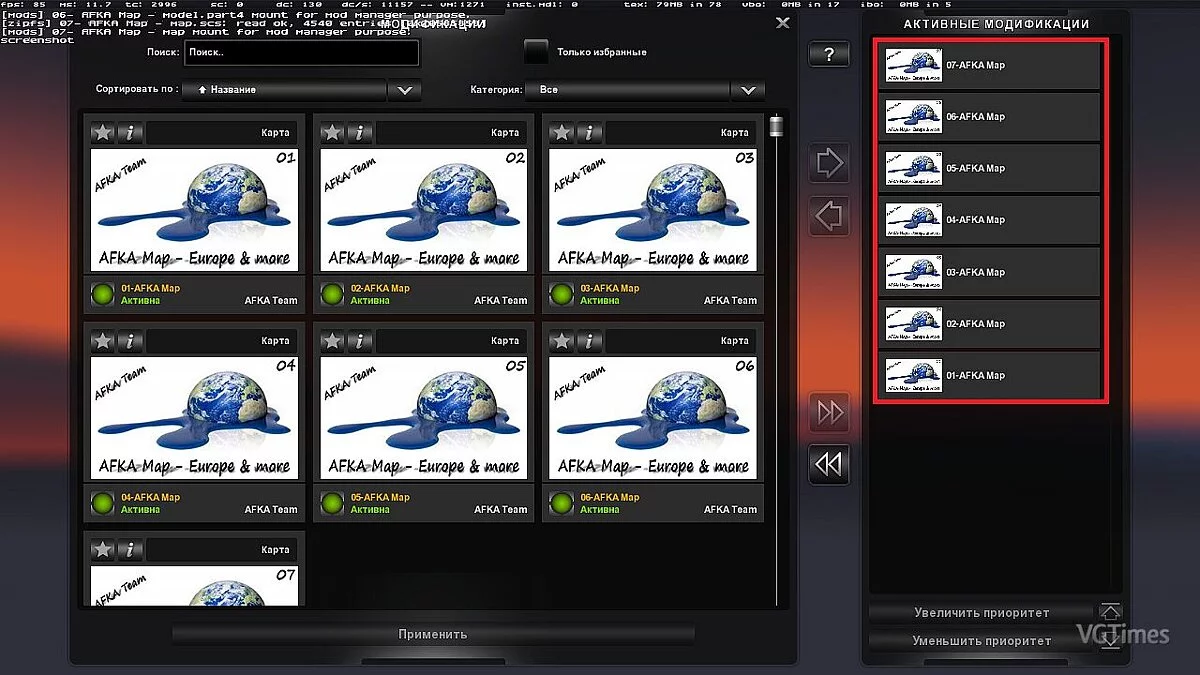
Task: Click the question mark help button
Action: (829, 55)
